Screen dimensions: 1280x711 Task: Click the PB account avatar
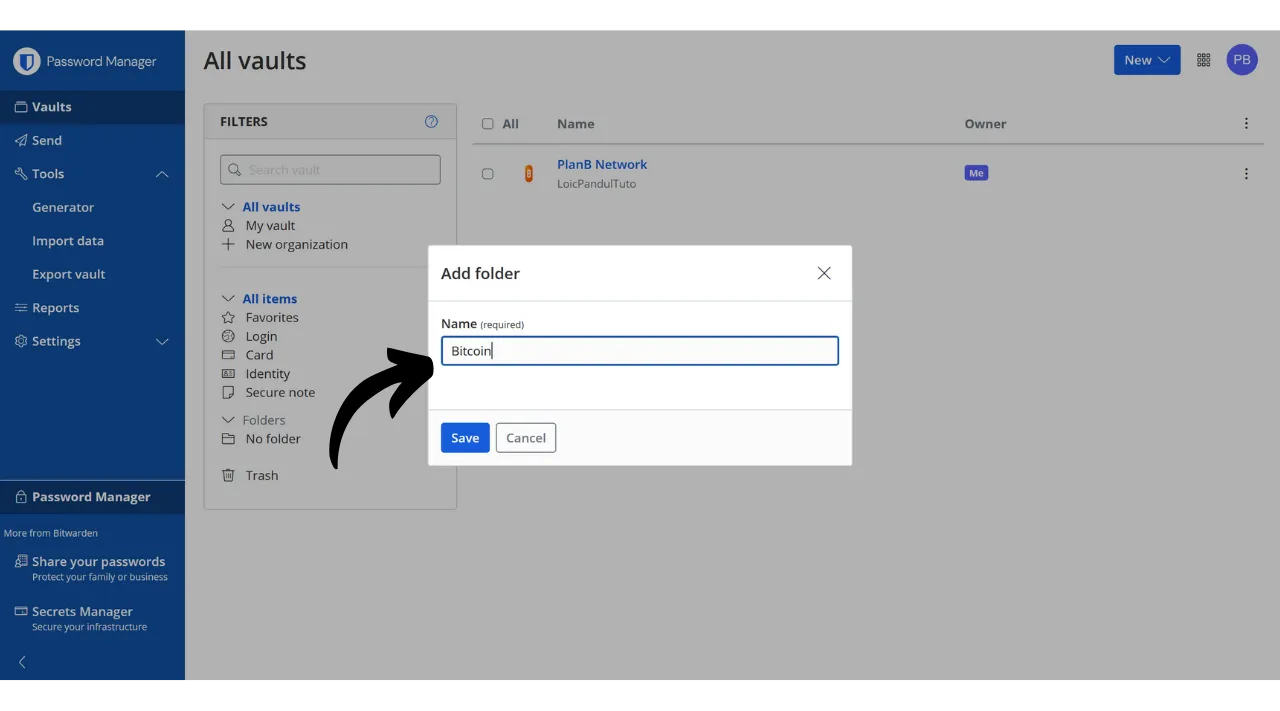[x=1241, y=60]
